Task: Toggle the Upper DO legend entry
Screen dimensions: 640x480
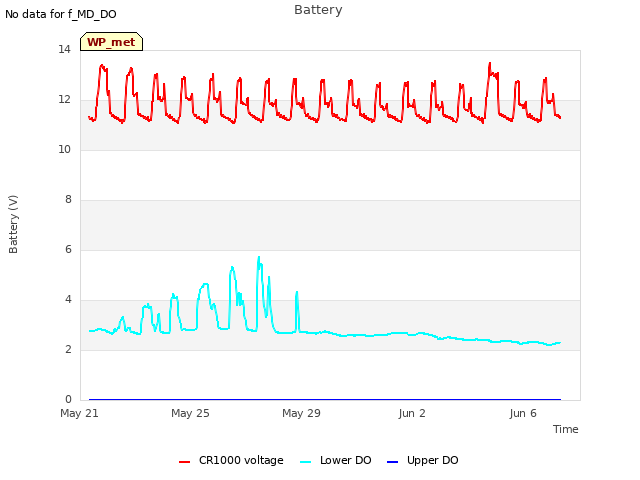Action: (x=422, y=460)
